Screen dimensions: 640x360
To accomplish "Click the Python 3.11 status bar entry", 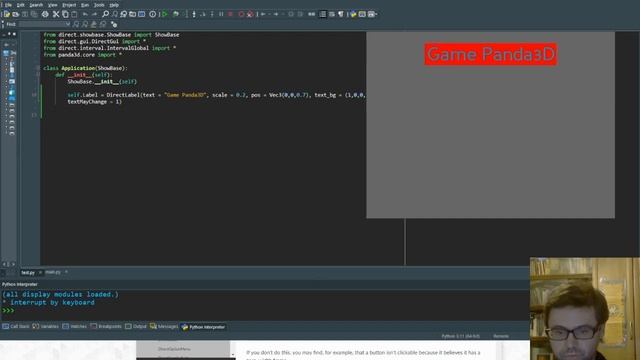I will tap(461, 336).
